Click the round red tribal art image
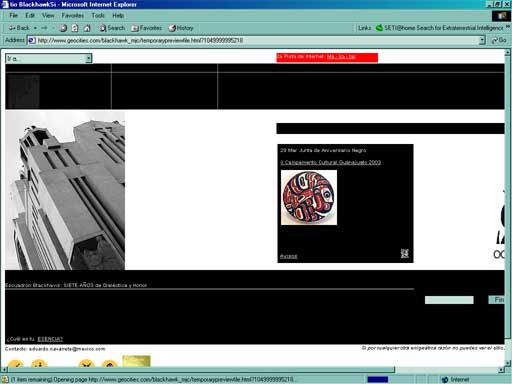The width and height of the screenshot is (512, 384). click(x=309, y=197)
